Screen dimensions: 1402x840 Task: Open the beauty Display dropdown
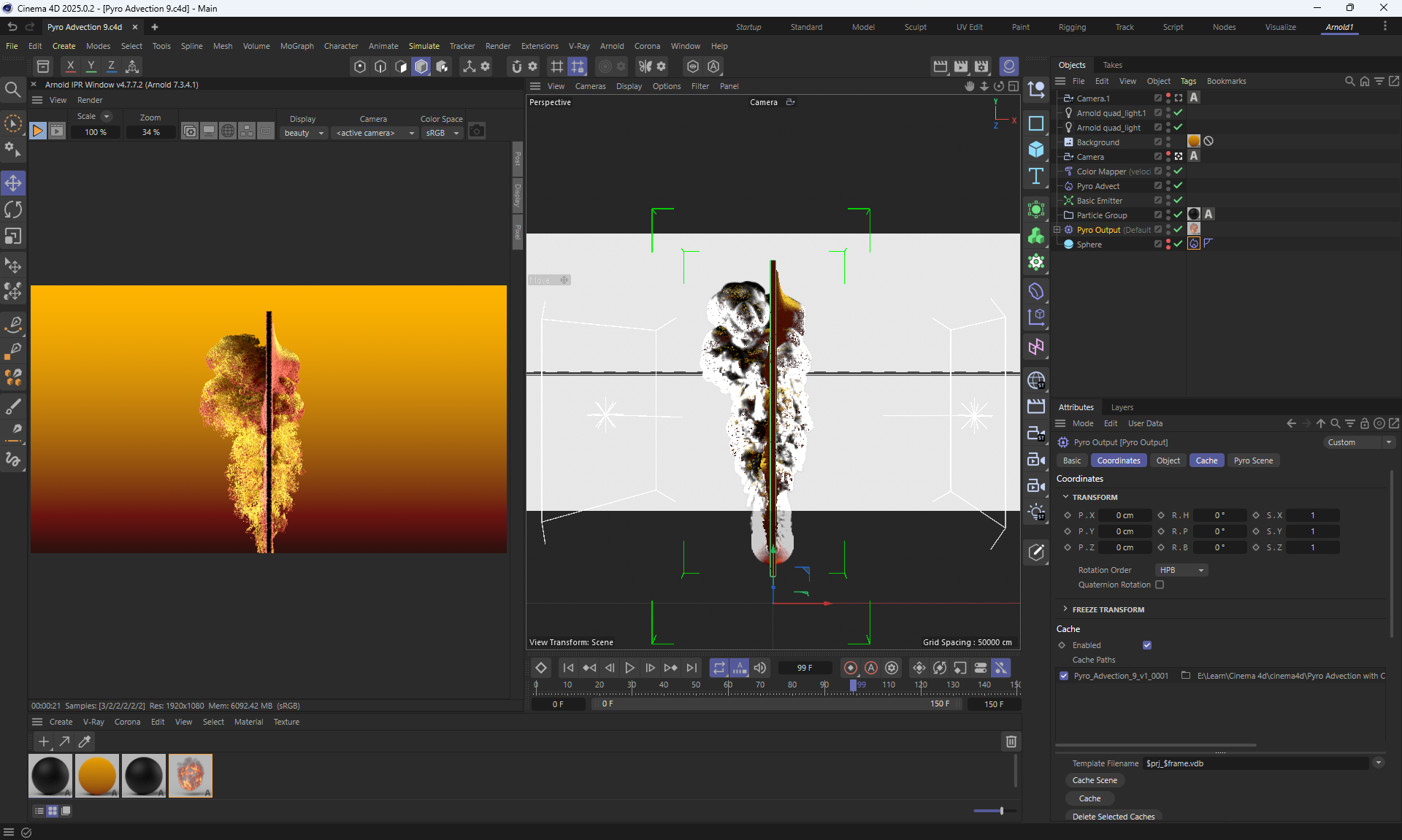click(304, 133)
